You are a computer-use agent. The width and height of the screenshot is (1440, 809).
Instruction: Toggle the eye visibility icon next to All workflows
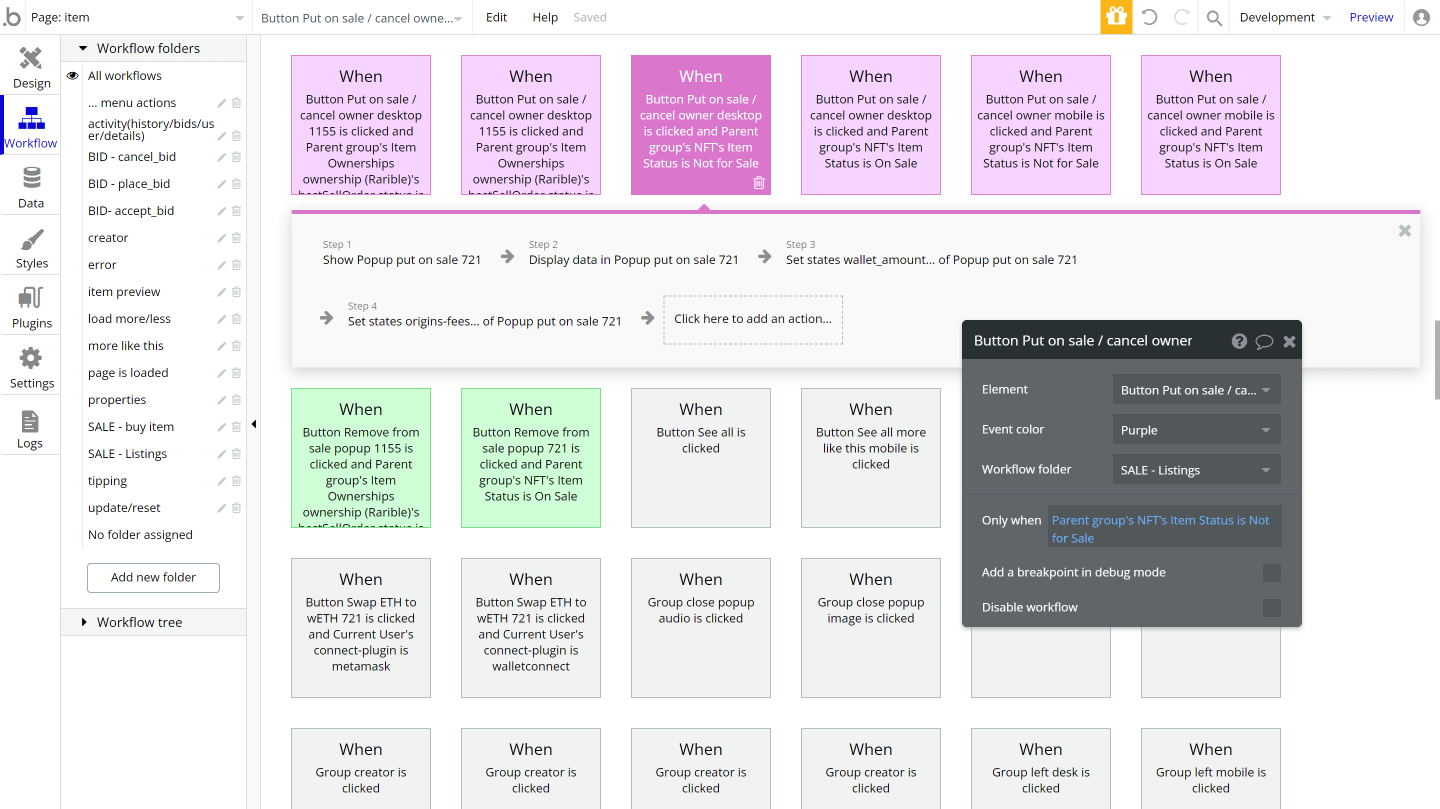71,75
